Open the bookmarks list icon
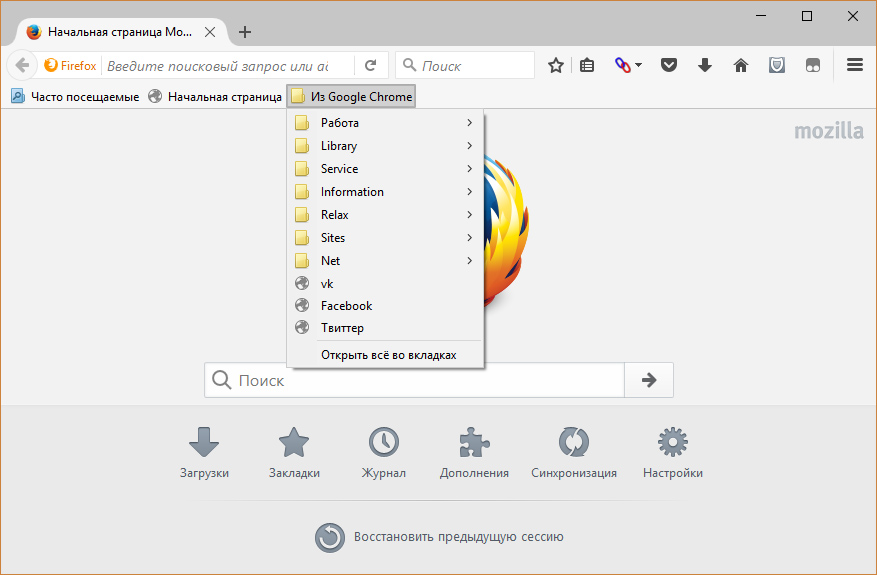The height and width of the screenshot is (575, 877). click(x=587, y=65)
